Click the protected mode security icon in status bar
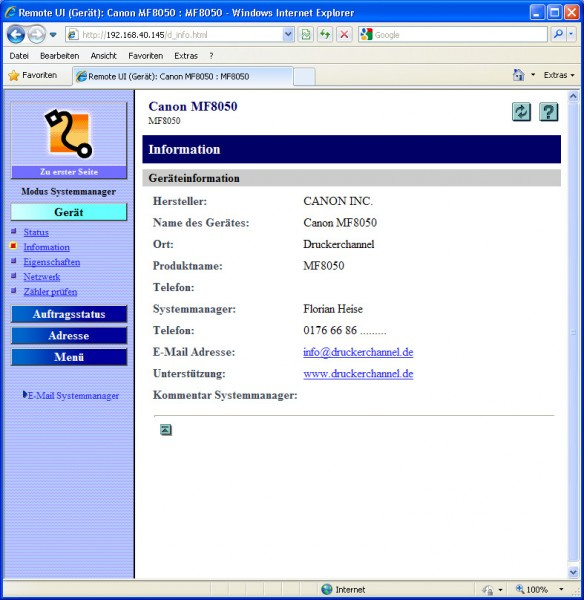This screenshot has width=584, height=600. [x=488, y=590]
